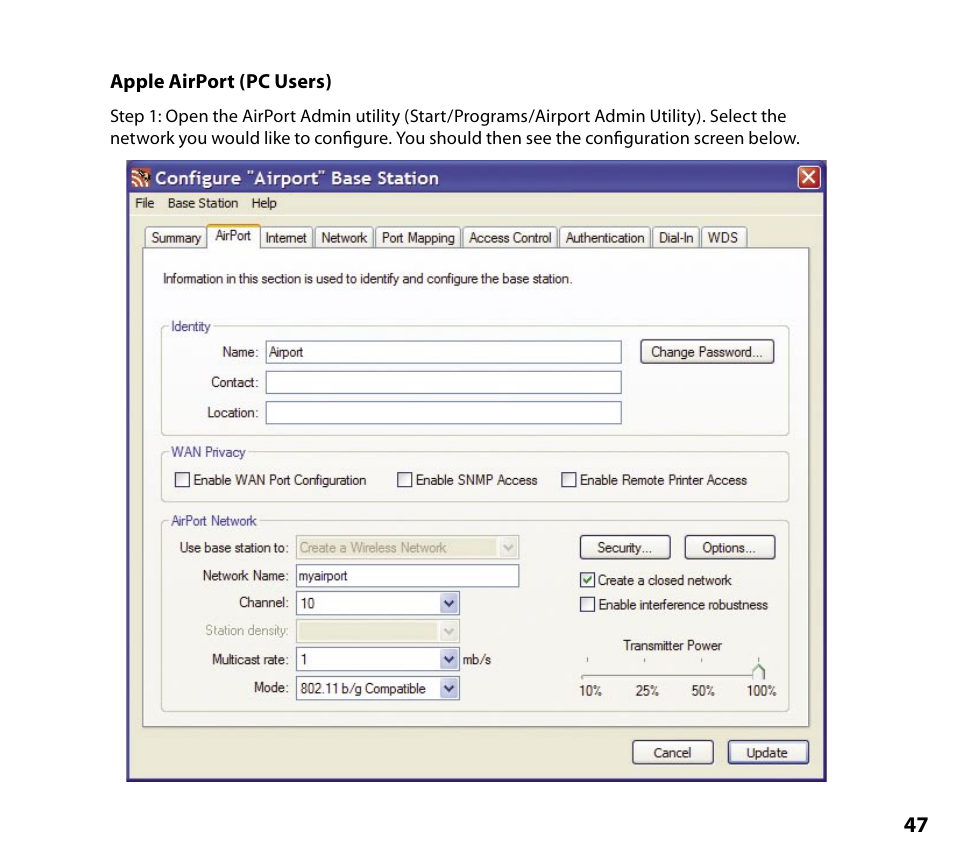Switch to the Authentication tab
954x863 pixels.
[x=605, y=238]
